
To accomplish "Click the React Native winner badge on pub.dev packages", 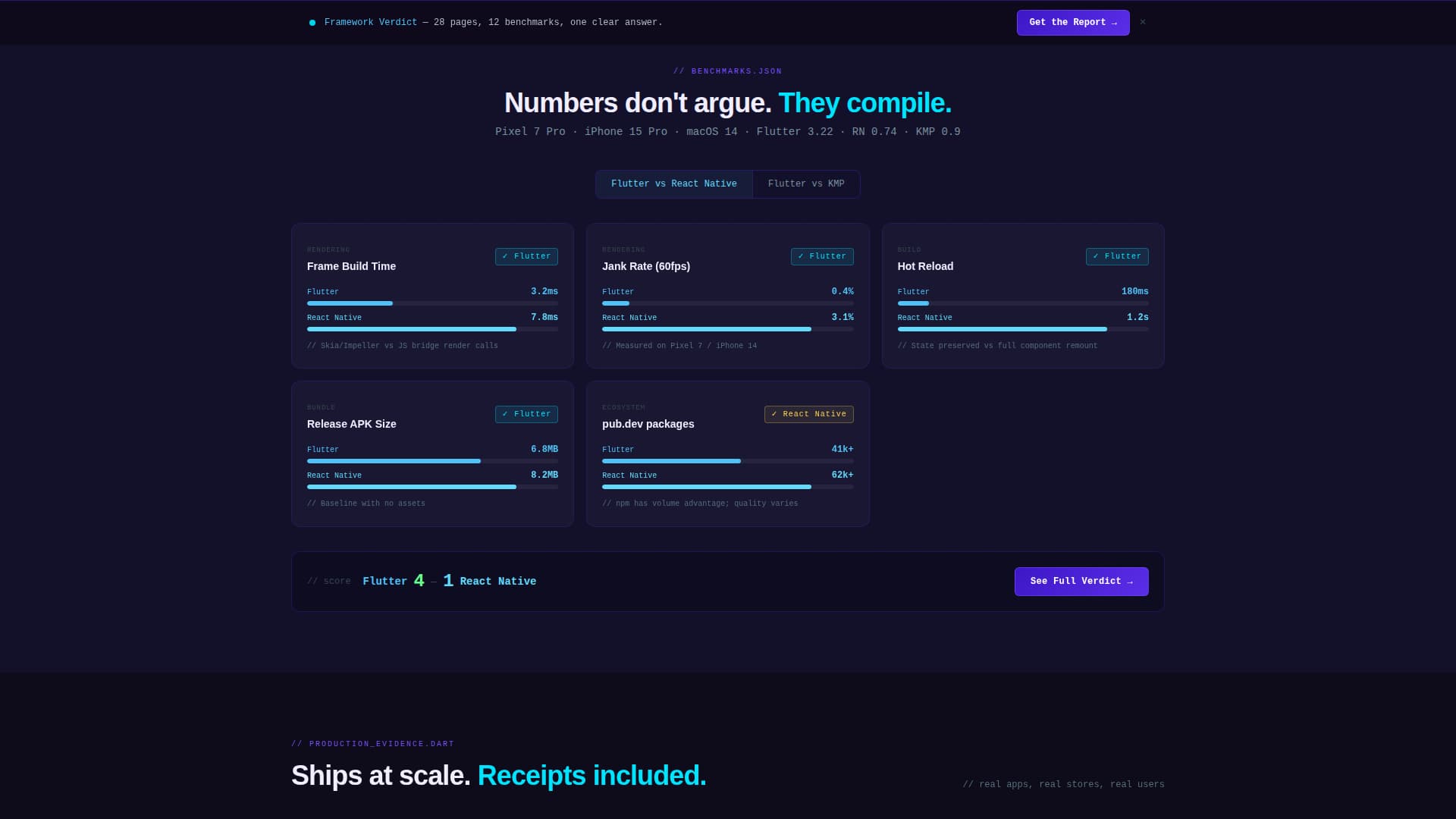I will [x=809, y=414].
